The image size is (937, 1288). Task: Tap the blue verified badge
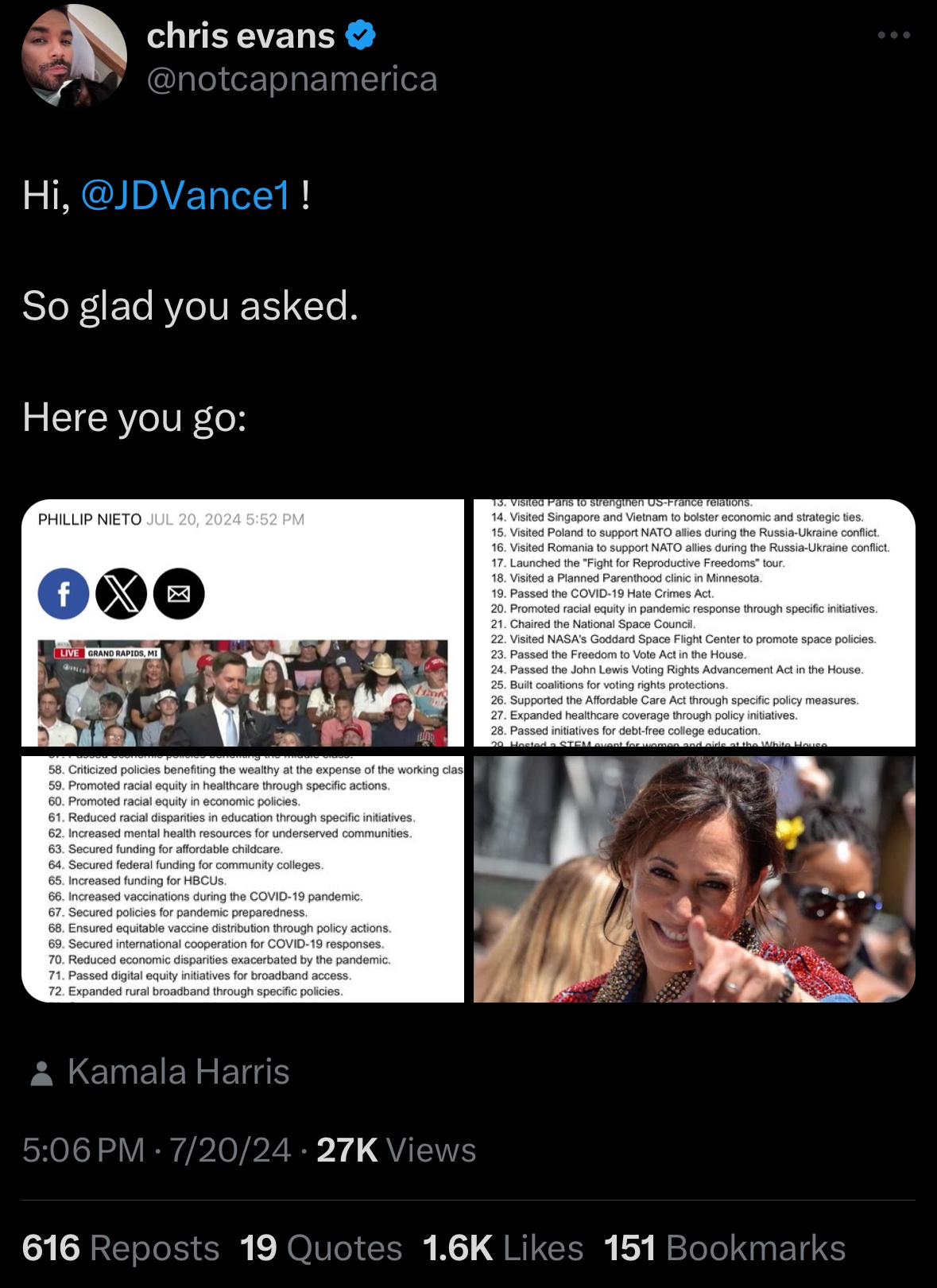[361, 36]
